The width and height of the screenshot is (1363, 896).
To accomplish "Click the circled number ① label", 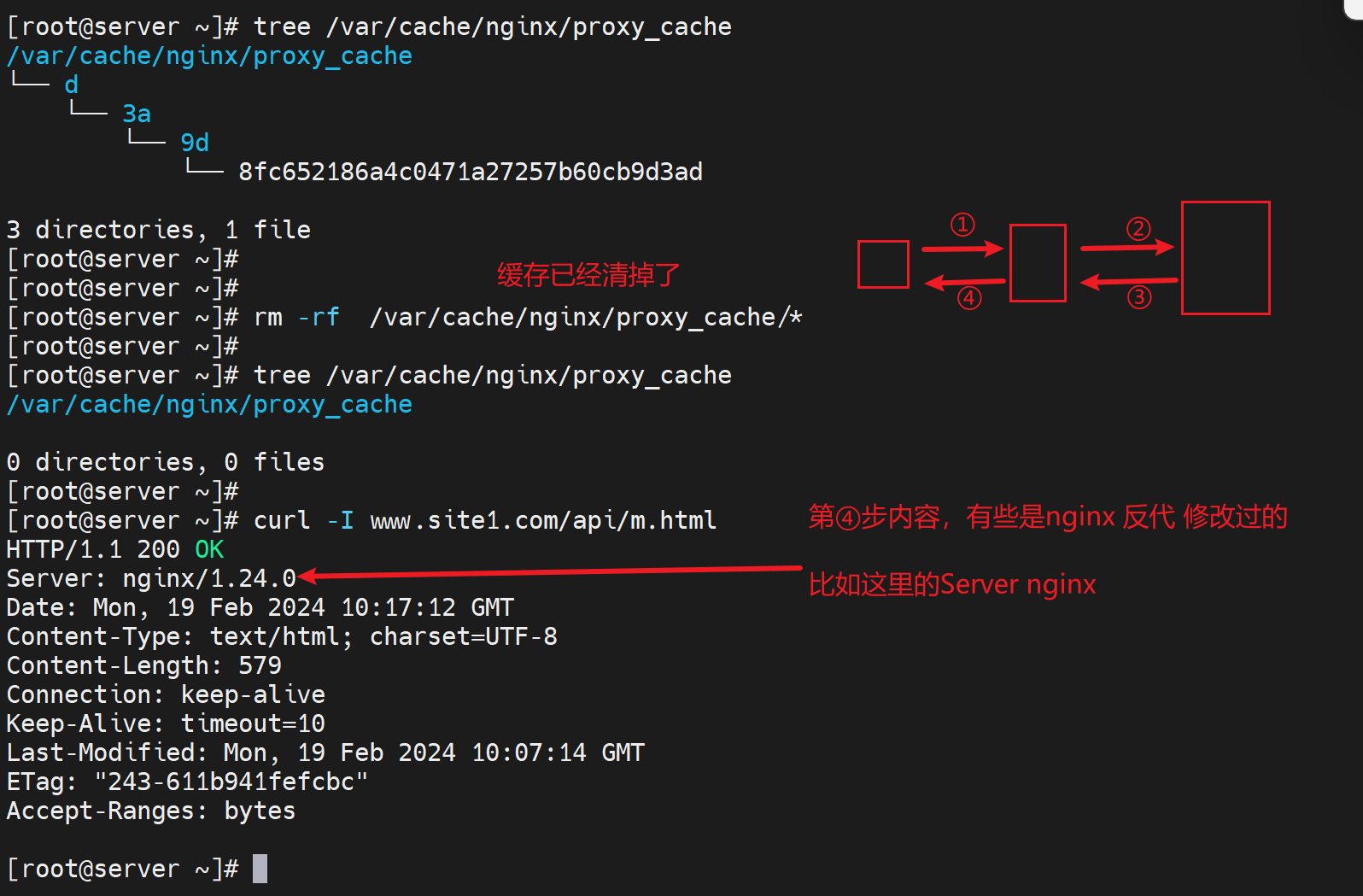I will pyautogui.click(x=962, y=225).
